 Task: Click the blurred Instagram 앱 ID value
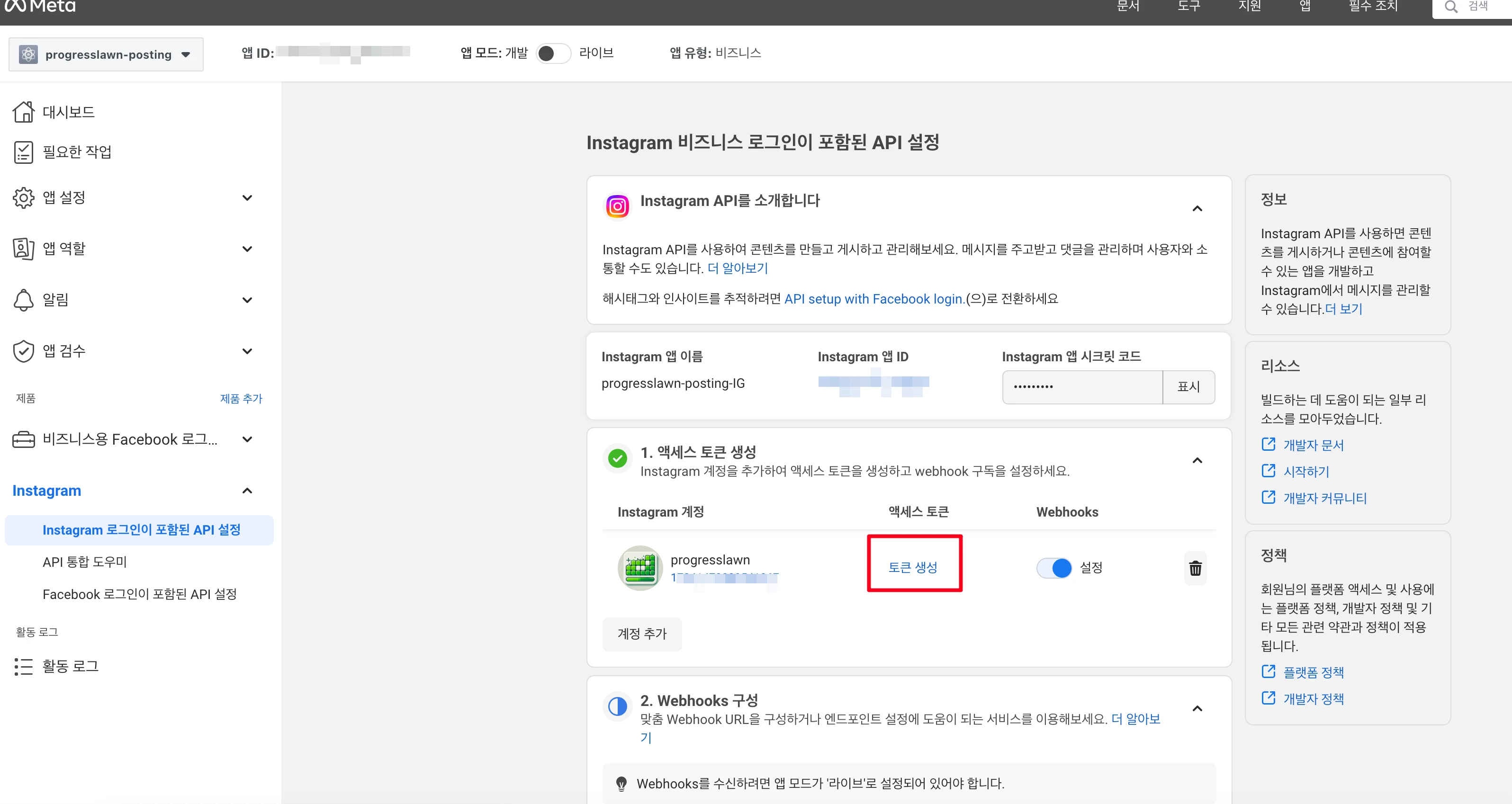873,383
